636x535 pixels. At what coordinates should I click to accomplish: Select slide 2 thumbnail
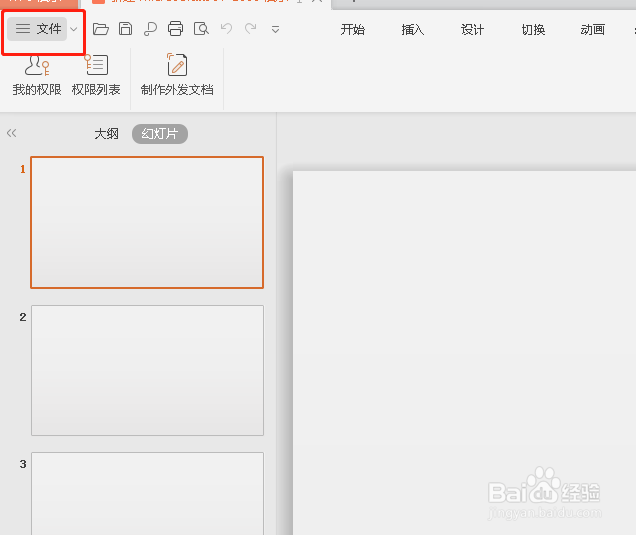tap(147, 370)
